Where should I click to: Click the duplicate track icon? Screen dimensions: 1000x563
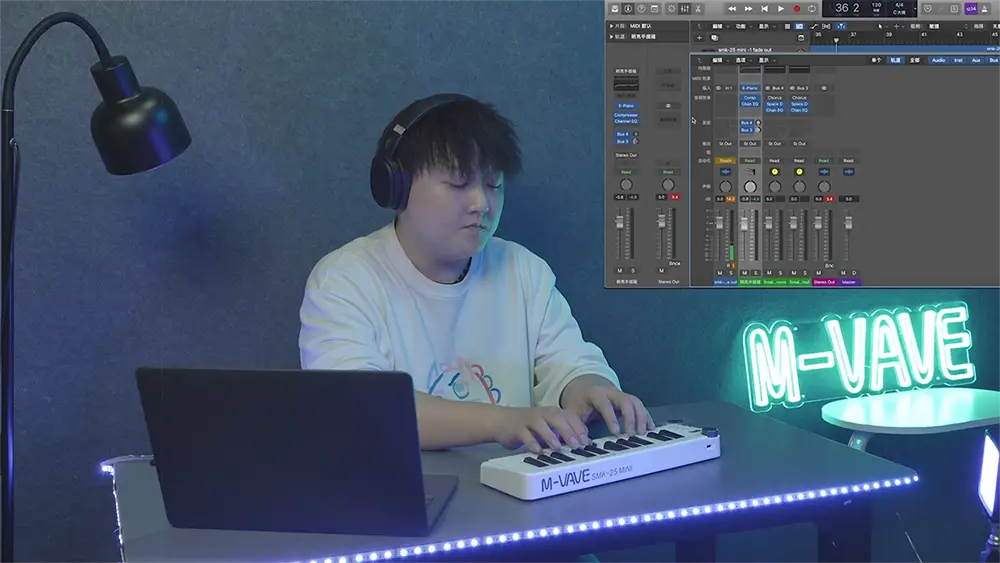[714, 38]
